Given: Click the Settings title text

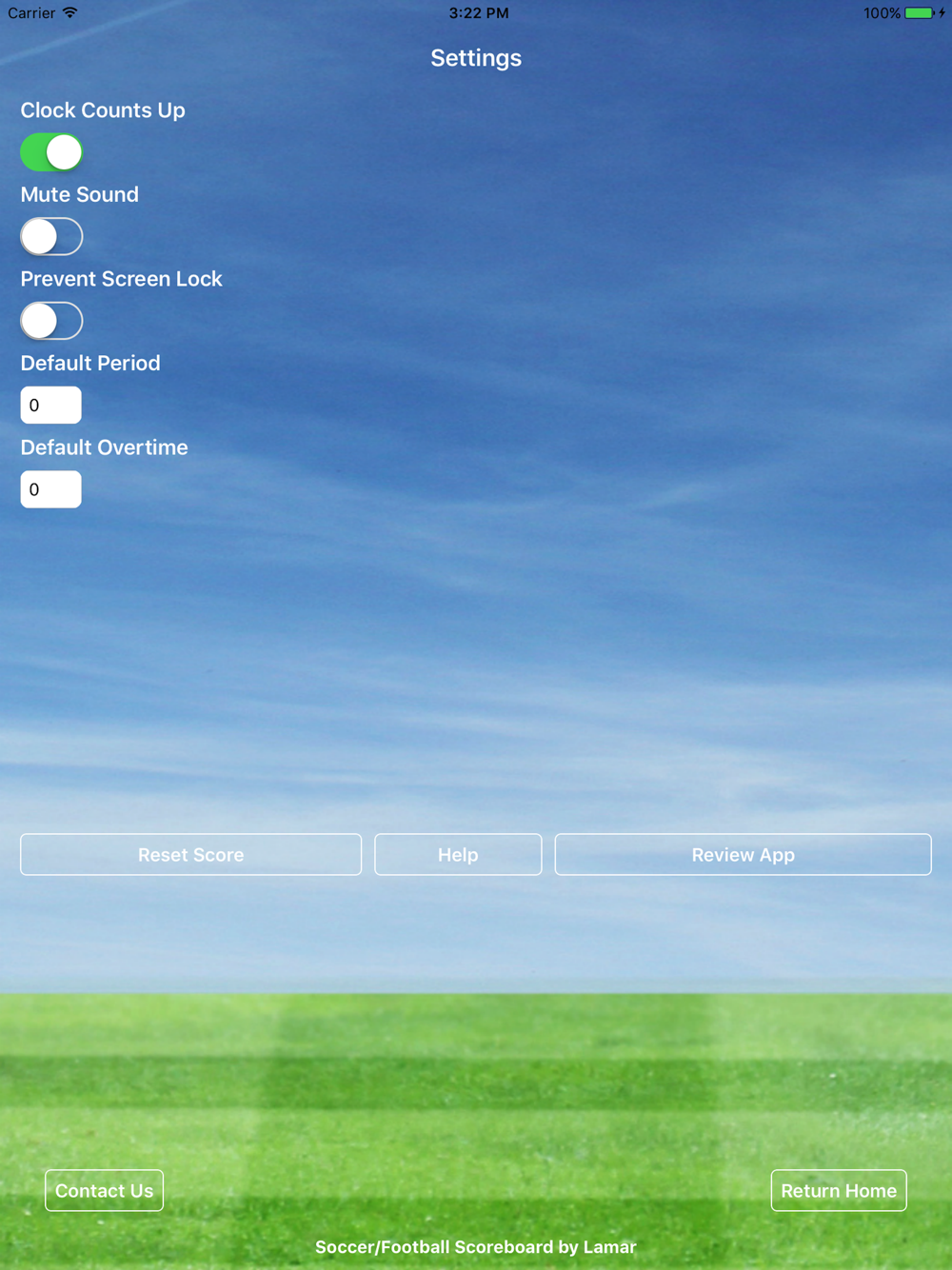Looking at the screenshot, I should pos(476,58).
